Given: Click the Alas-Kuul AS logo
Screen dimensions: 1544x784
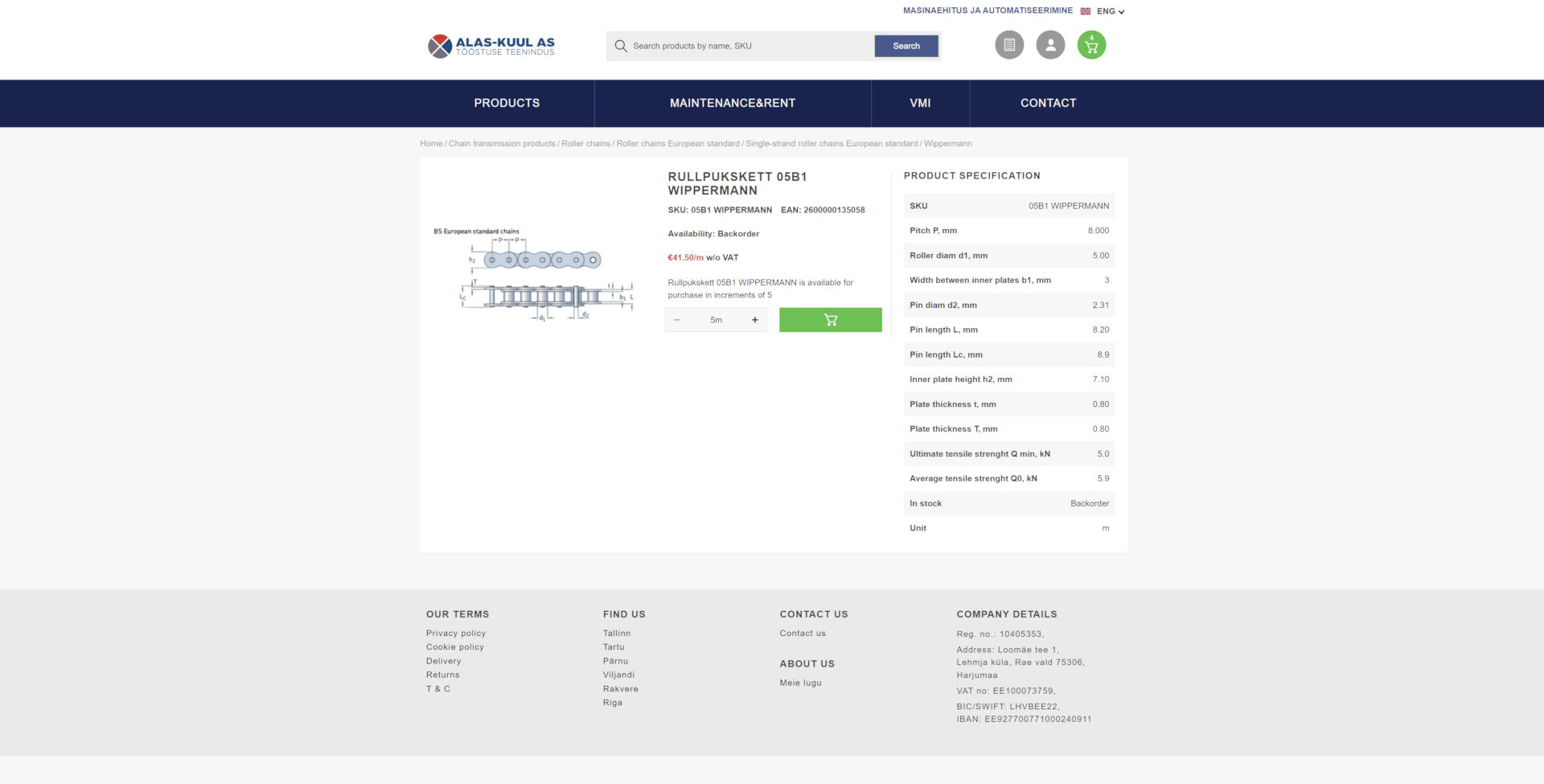Looking at the screenshot, I should 490,45.
